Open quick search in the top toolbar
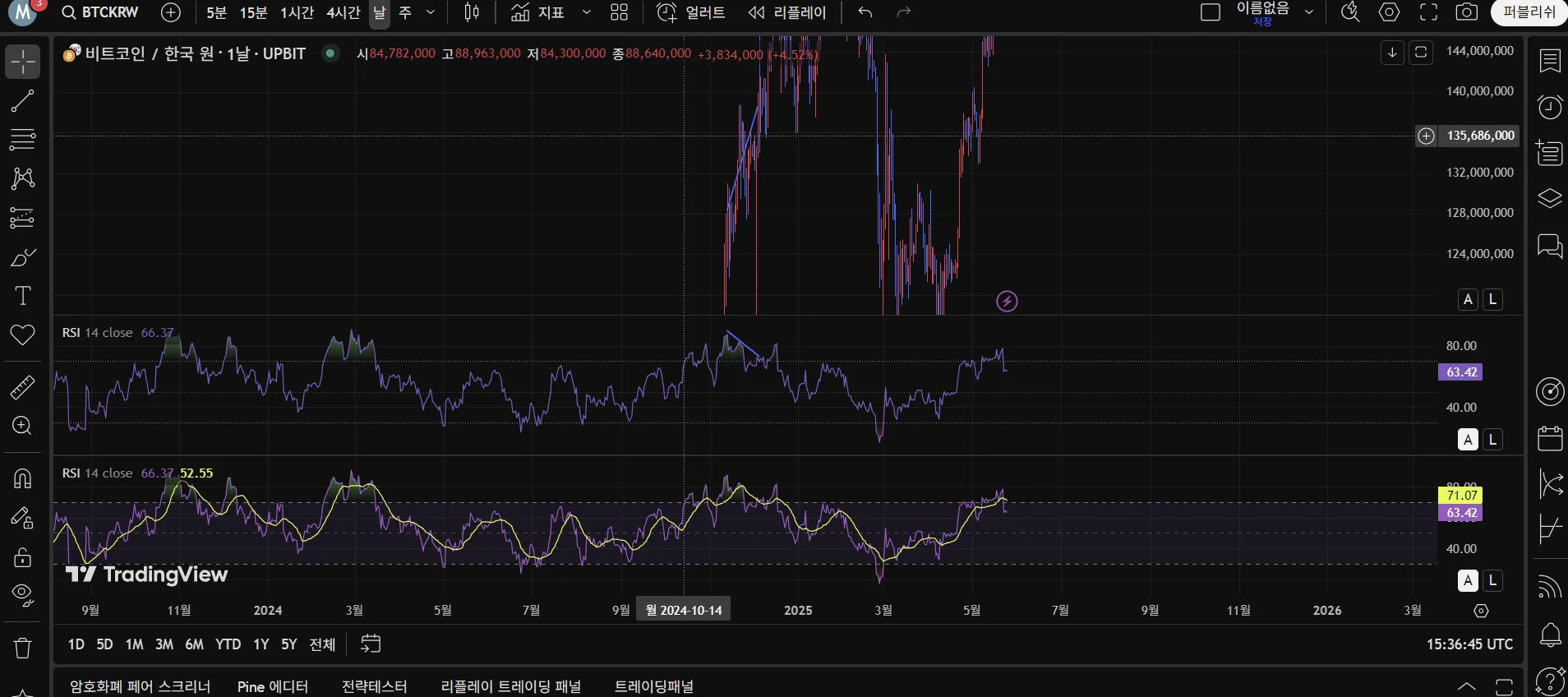The image size is (1568, 697). pos(1349,12)
